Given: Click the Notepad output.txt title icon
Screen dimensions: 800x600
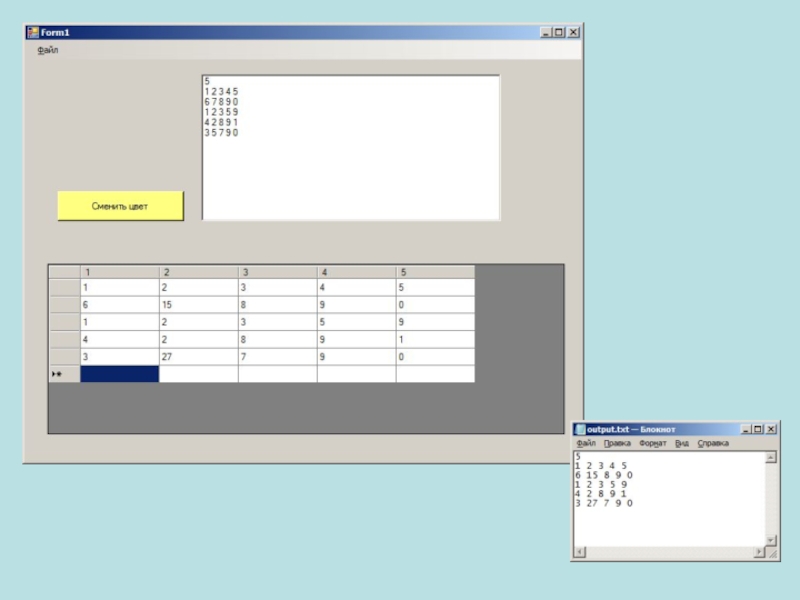Looking at the screenshot, I should pos(580,429).
